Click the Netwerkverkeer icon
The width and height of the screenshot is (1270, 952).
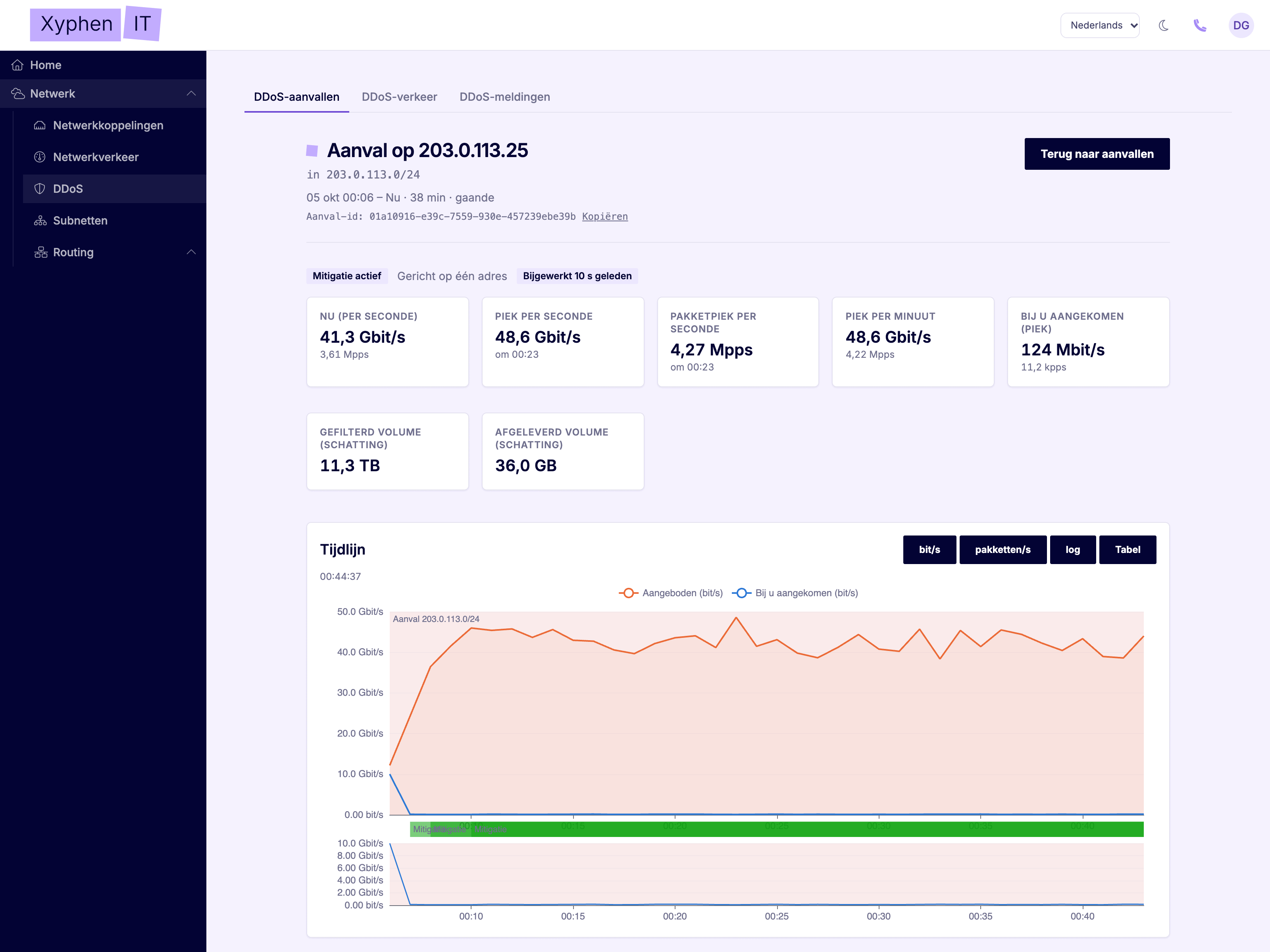pos(40,157)
